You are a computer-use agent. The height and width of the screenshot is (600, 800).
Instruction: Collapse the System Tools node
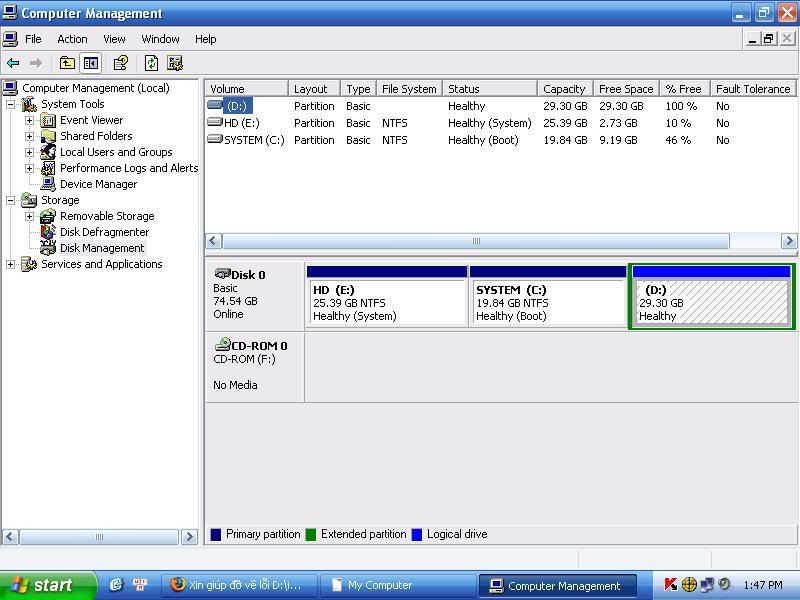click(10, 105)
